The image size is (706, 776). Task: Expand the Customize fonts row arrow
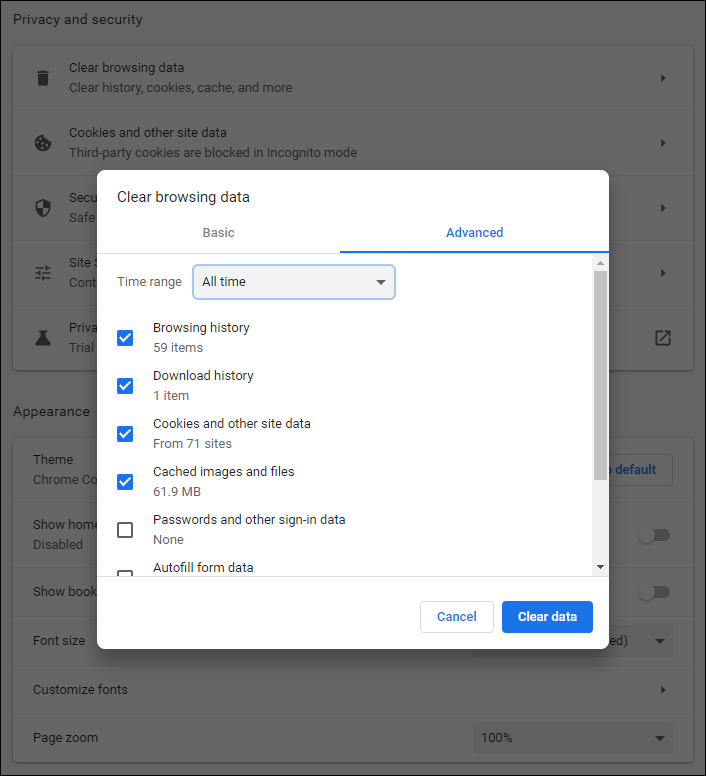point(663,690)
